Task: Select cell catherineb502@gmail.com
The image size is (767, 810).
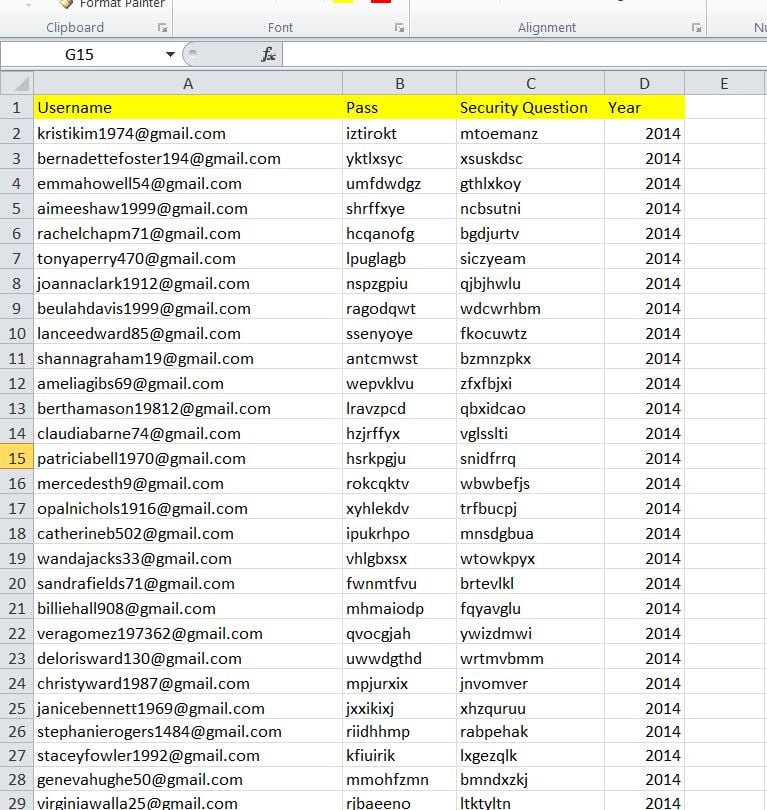Action: tap(188, 533)
